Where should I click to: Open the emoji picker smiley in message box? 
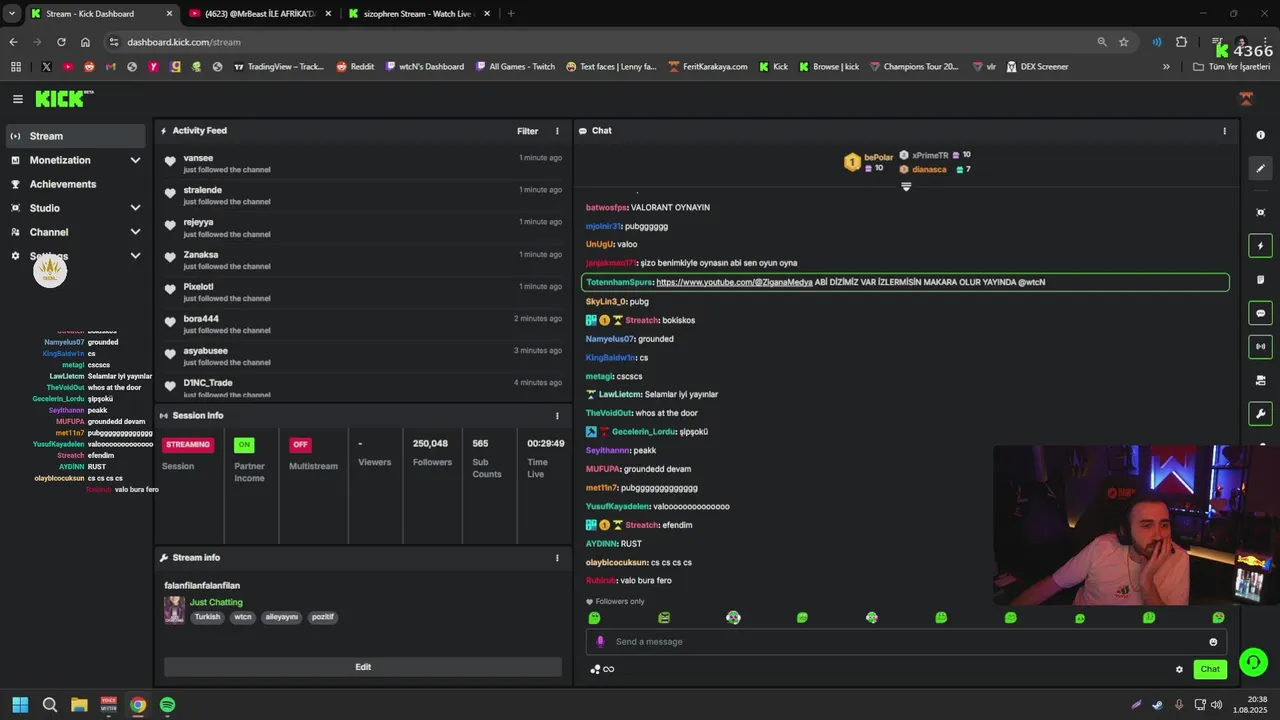pyautogui.click(x=1213, y=642)
